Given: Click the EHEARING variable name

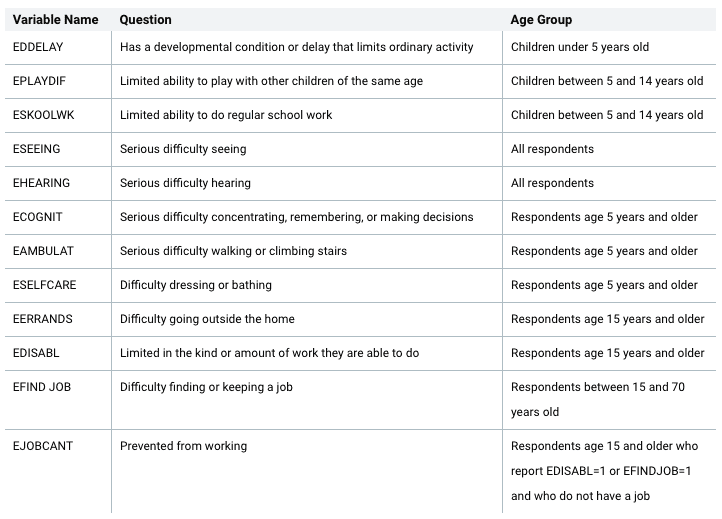Looking at the screenshot, I should pyautogui.click(x=41, y=183).
